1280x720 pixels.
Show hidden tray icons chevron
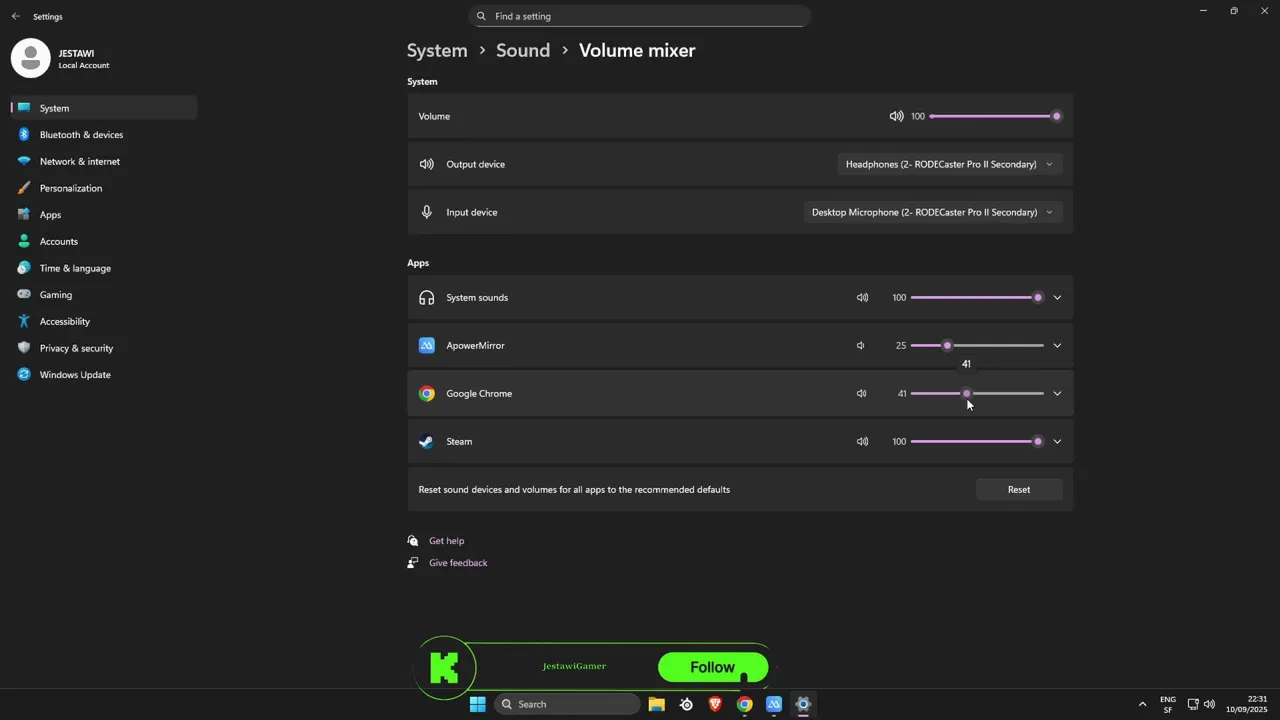click(x=1142, y=704)
